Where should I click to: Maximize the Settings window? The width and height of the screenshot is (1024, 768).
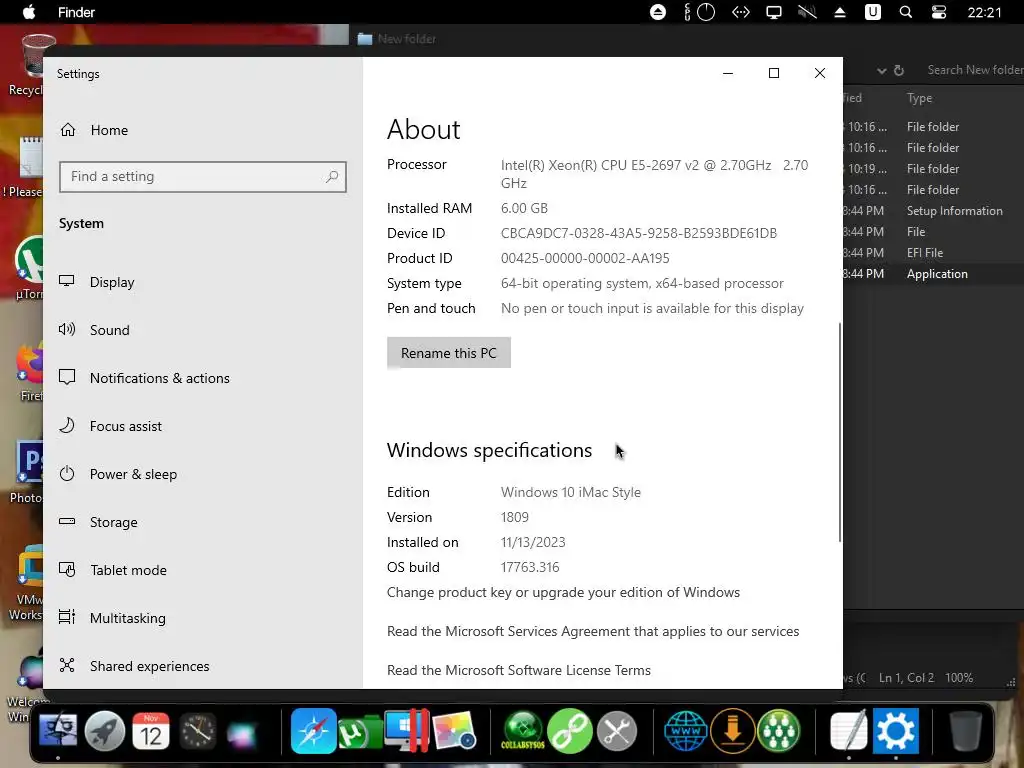[x=774, y=73]
